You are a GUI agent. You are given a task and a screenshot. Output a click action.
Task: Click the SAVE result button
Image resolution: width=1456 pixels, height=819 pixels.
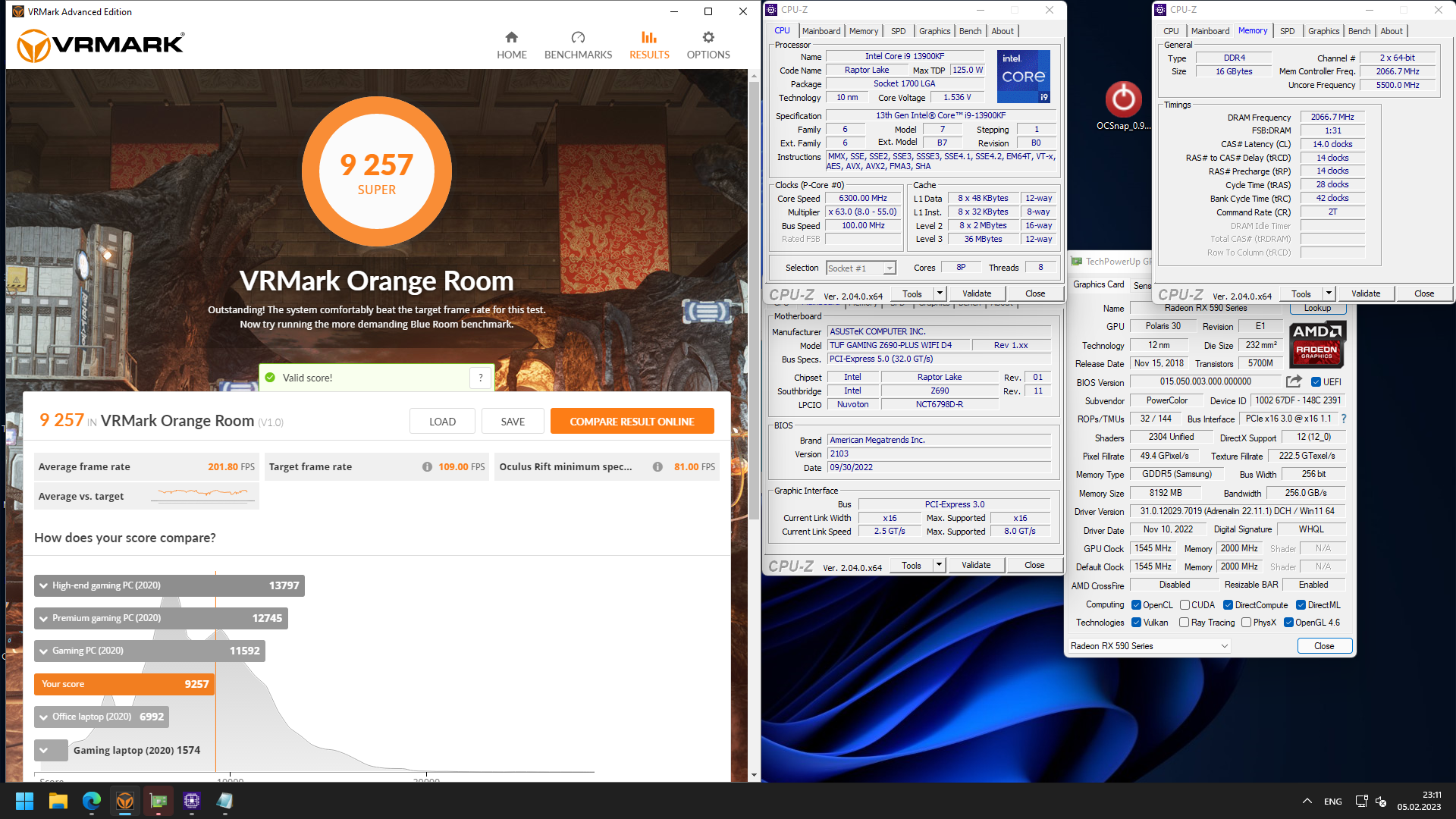click(x=513, y=422)
